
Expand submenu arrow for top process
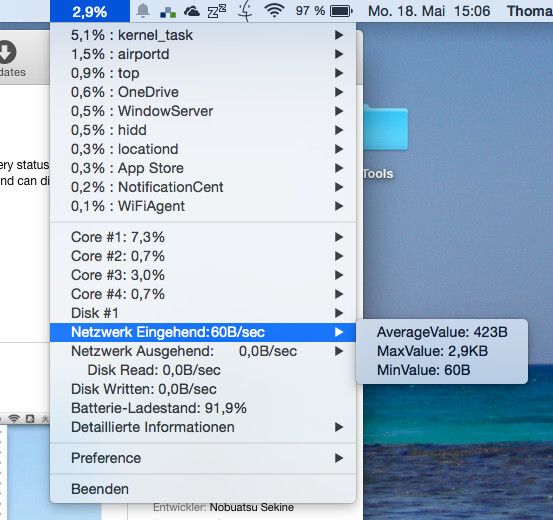pyautogui.click(x=339, y=73)
